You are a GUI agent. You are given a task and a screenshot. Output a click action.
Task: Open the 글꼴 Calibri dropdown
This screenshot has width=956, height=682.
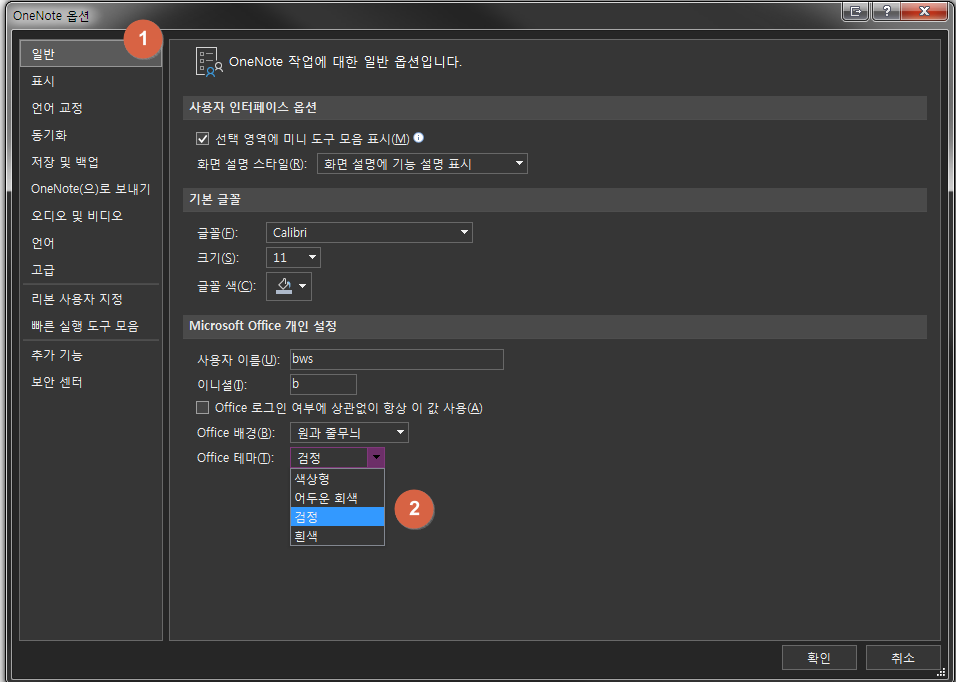click(369, 232)
